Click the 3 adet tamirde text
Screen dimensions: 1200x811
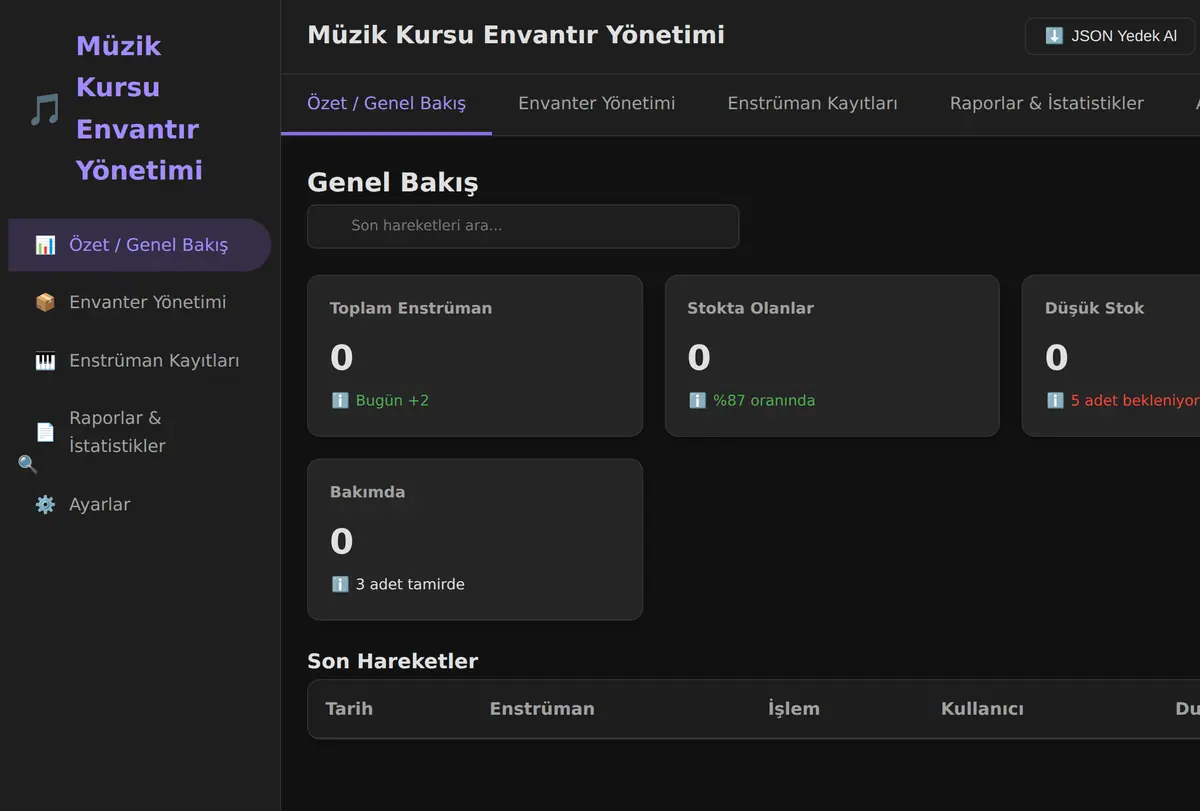[x=410, y=585]
